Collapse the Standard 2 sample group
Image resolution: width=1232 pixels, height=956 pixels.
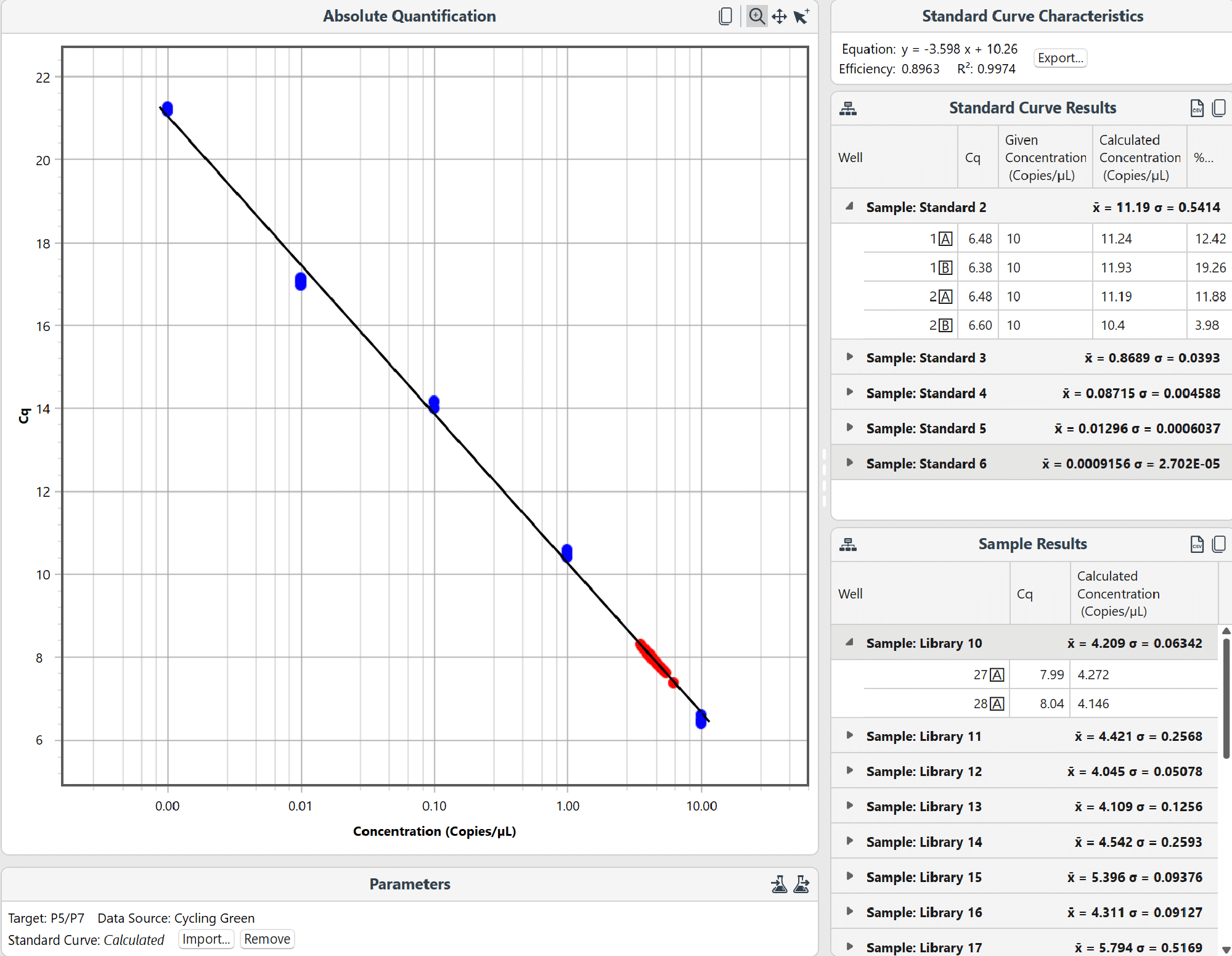coord(849,206)
